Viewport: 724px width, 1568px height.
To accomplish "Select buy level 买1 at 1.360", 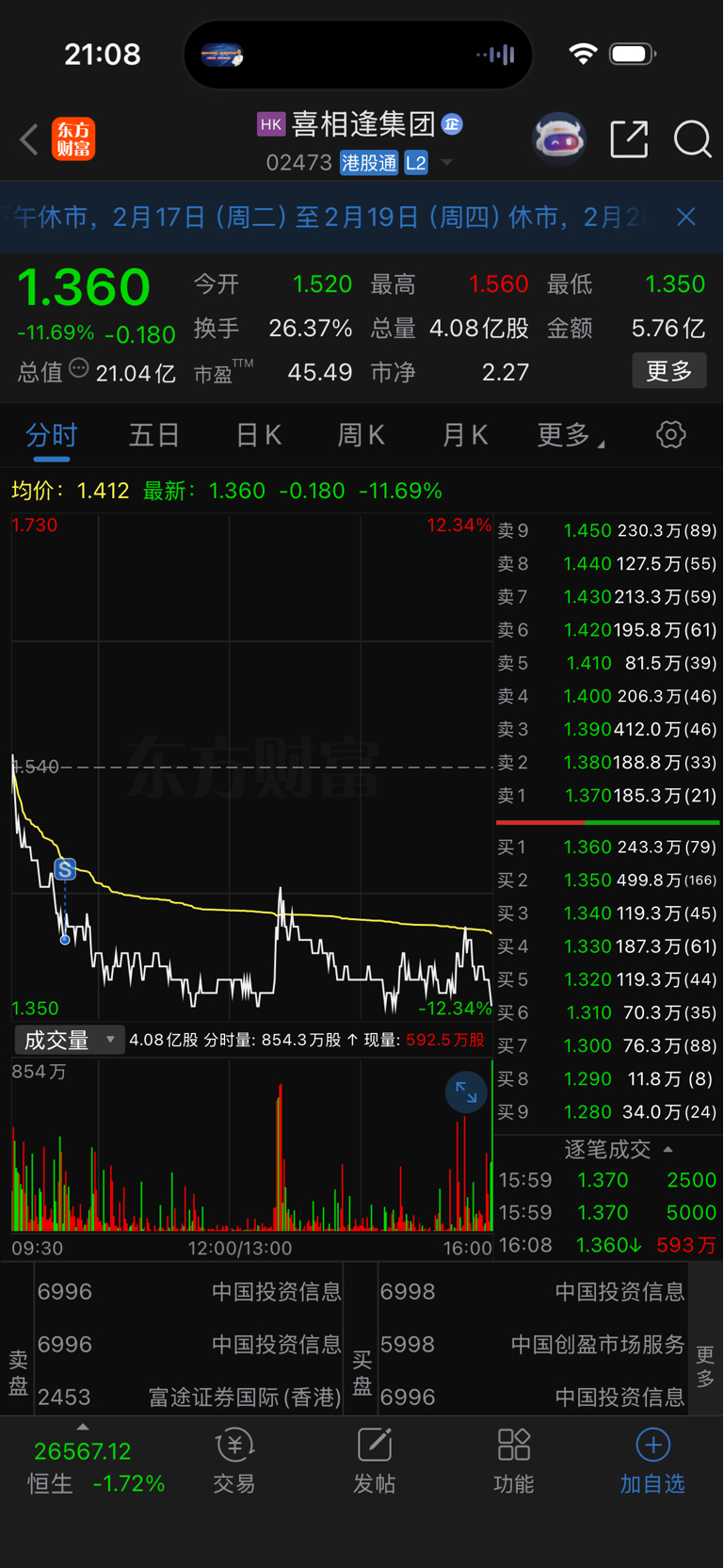I will tap(607, 848).
